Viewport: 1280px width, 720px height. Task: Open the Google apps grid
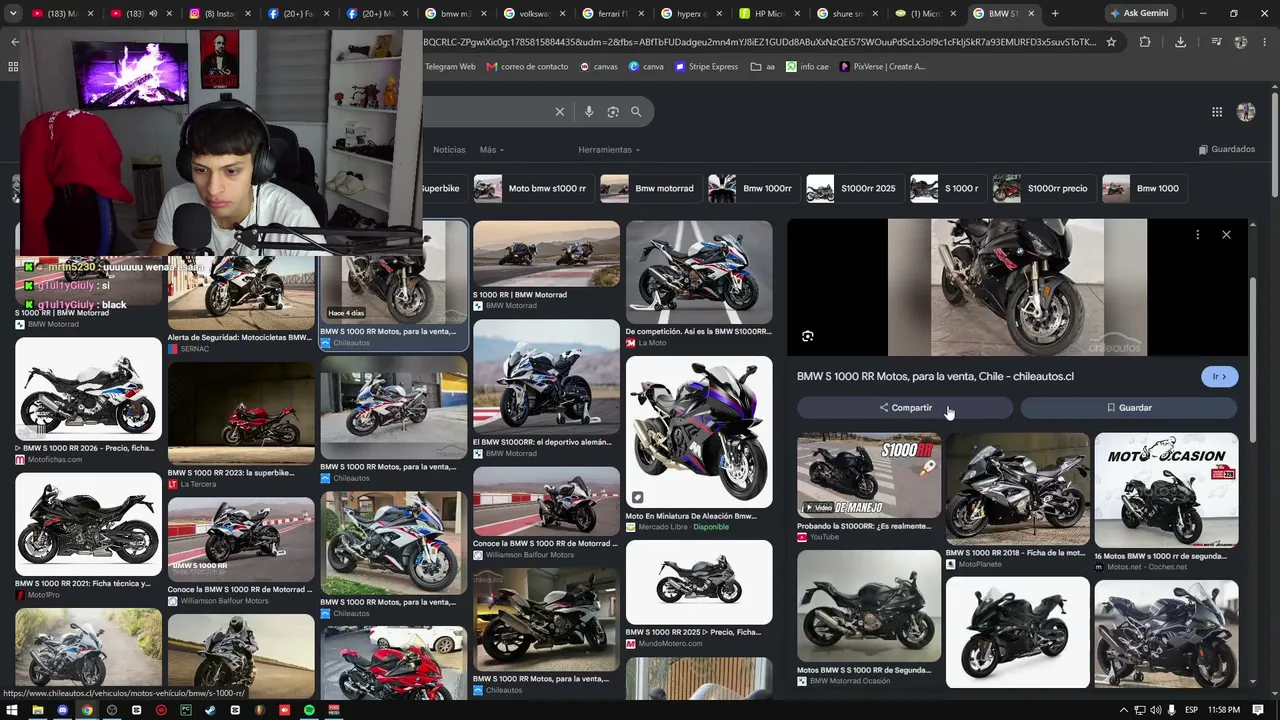click(x=1217, y=112)
